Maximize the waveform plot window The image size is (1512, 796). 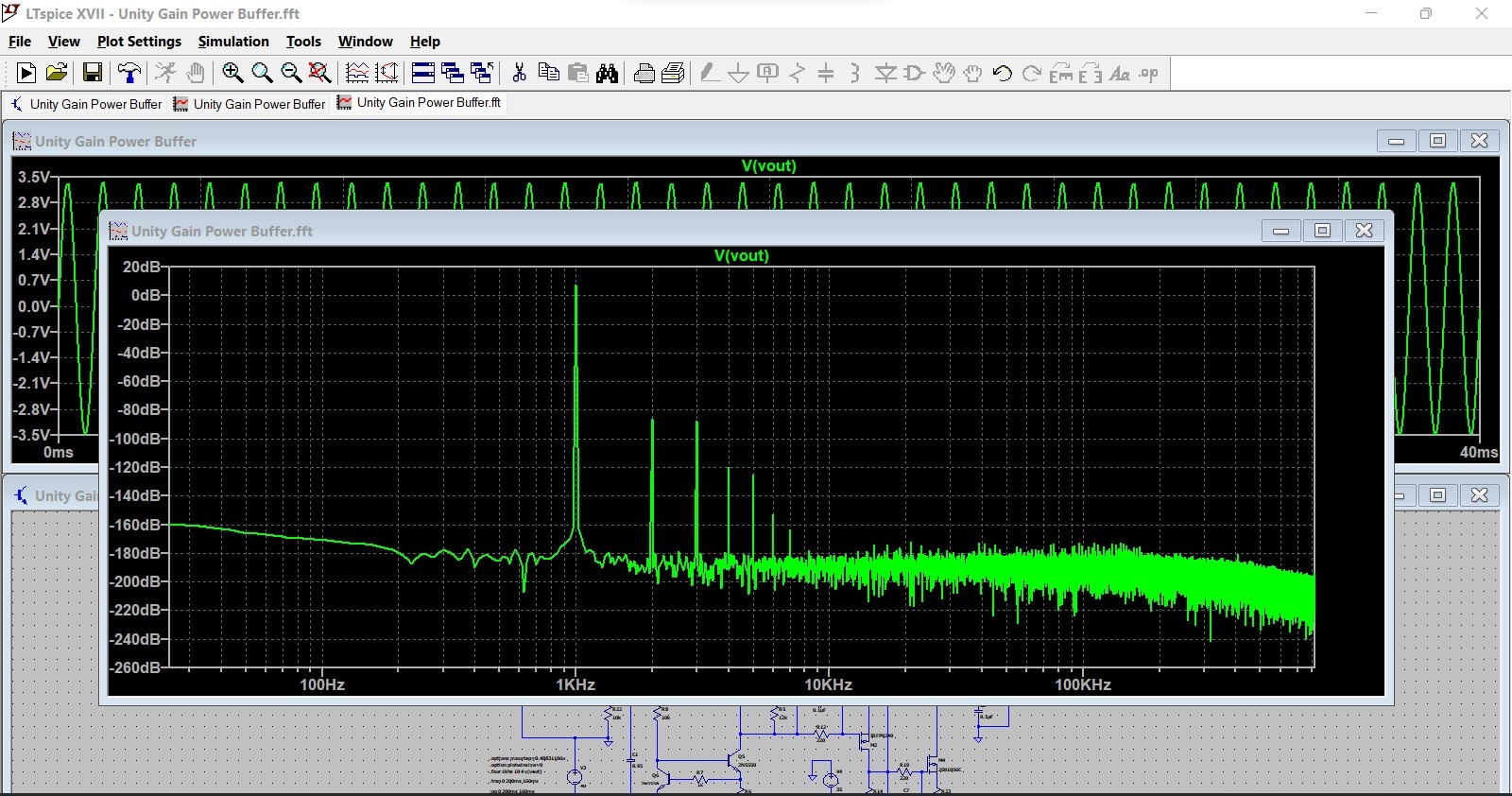pos(1438,140)
